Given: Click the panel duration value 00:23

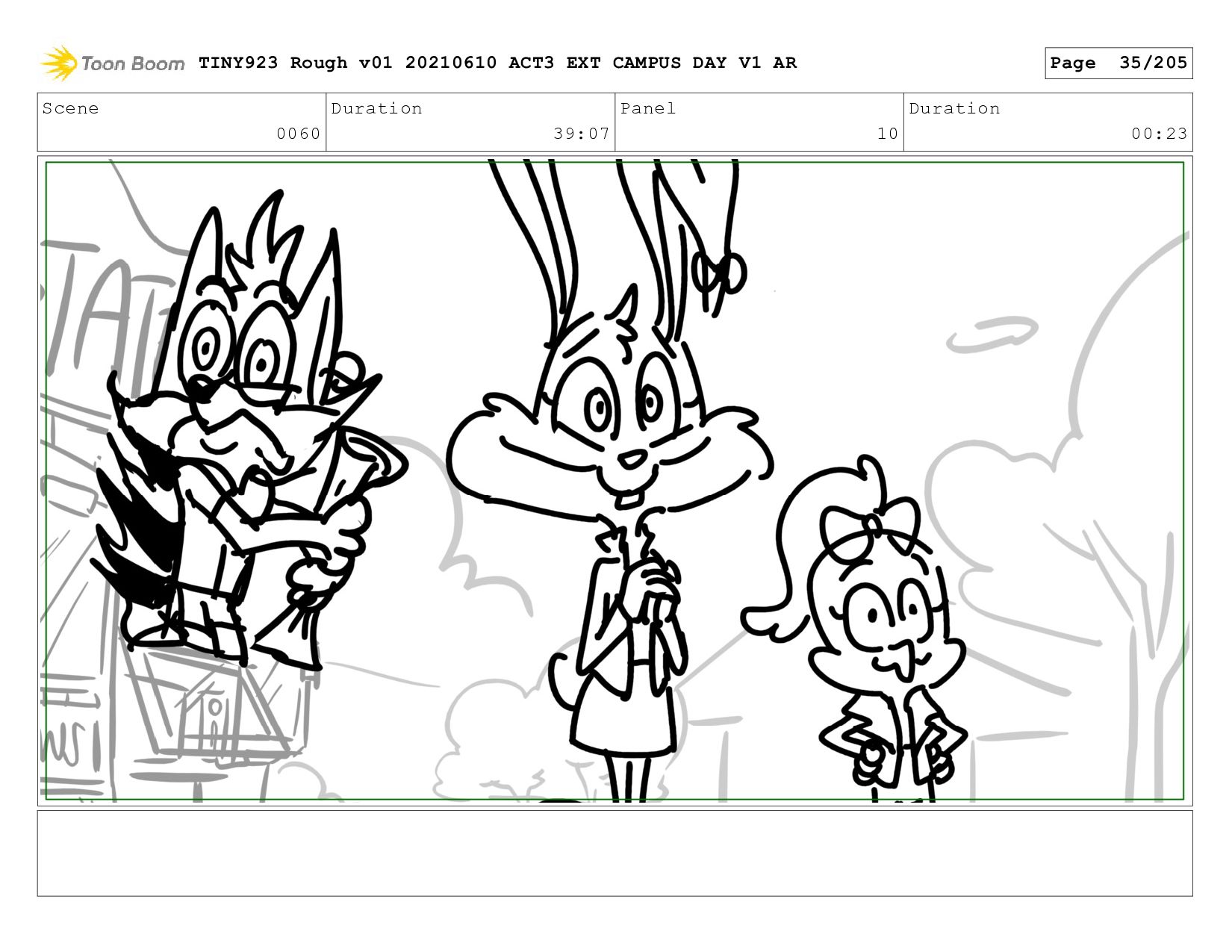Looking at the screenshot, I should [1159, 134].
